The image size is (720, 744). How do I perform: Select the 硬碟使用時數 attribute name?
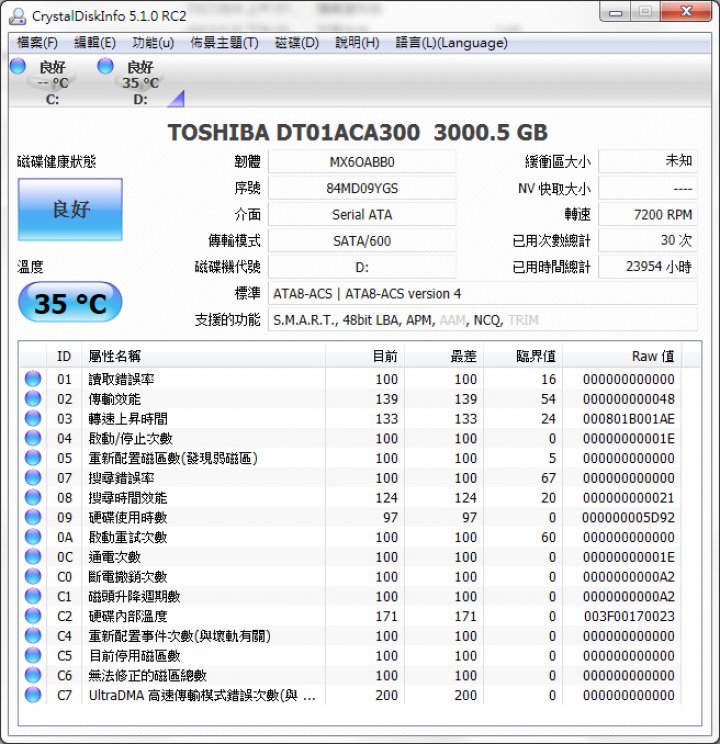pyautogui.click(x=128, y=517)
